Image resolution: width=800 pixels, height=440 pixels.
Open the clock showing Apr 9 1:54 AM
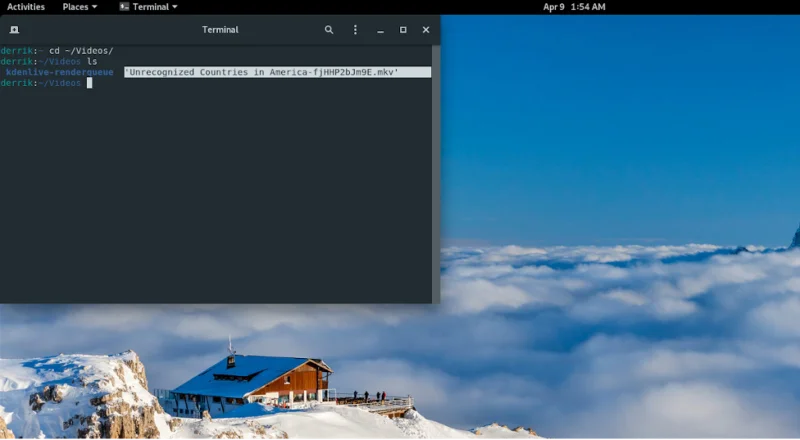(574, 7)
